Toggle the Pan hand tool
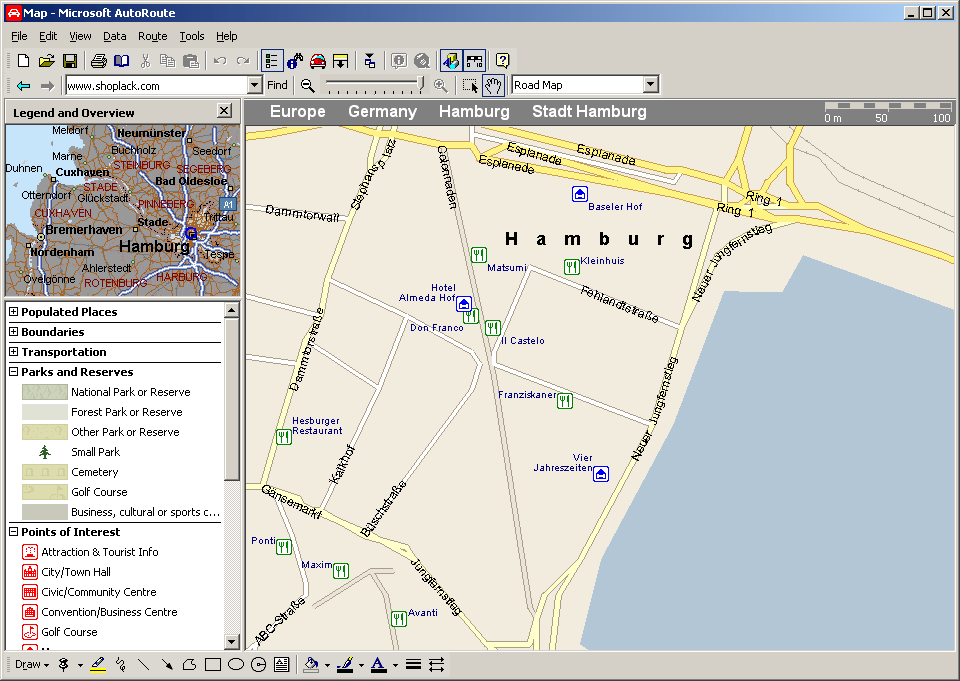 pyautogui.click(x=493, y=86)
